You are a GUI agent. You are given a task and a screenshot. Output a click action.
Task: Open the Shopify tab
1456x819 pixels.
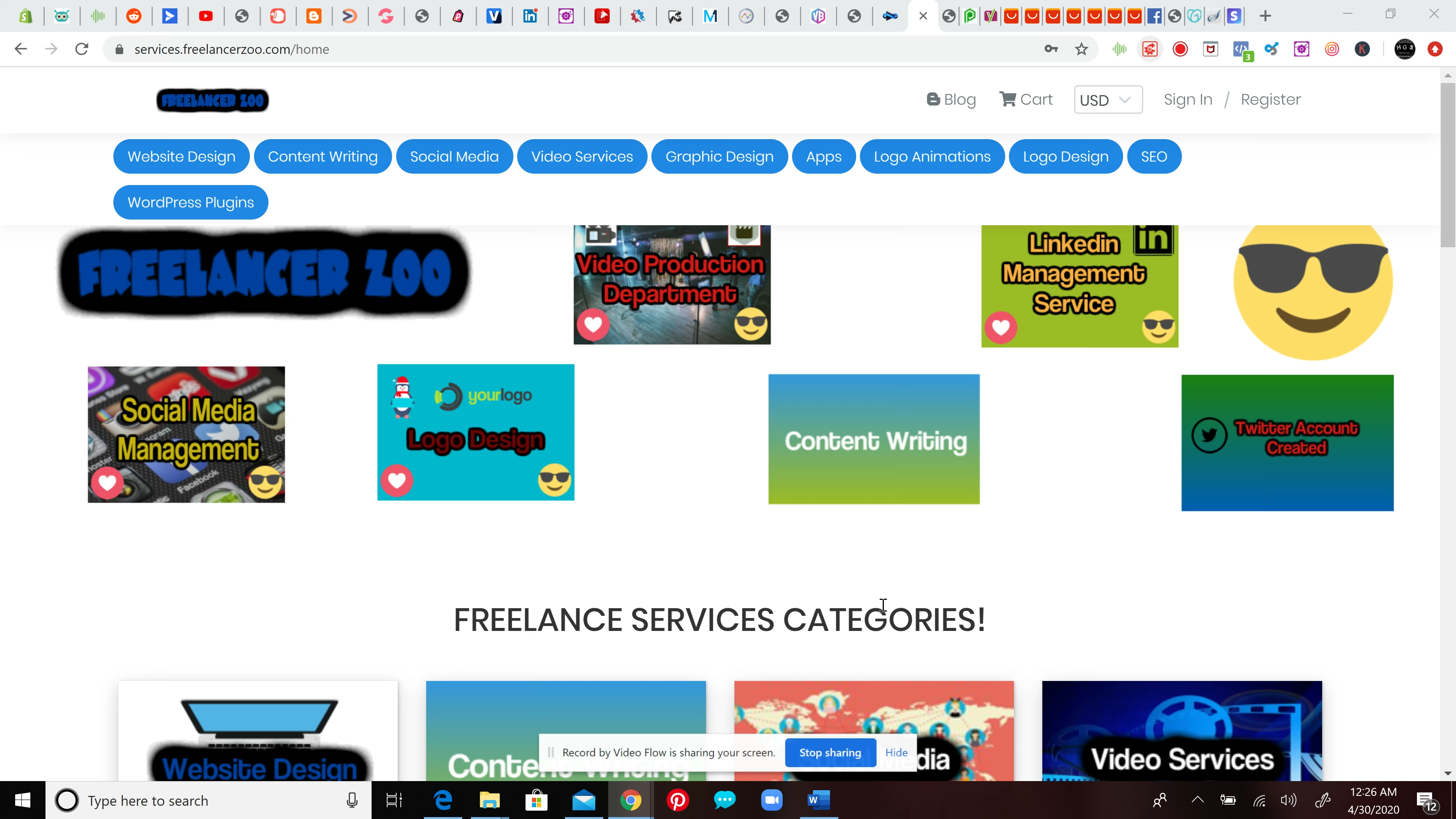[x=25, y=16]
